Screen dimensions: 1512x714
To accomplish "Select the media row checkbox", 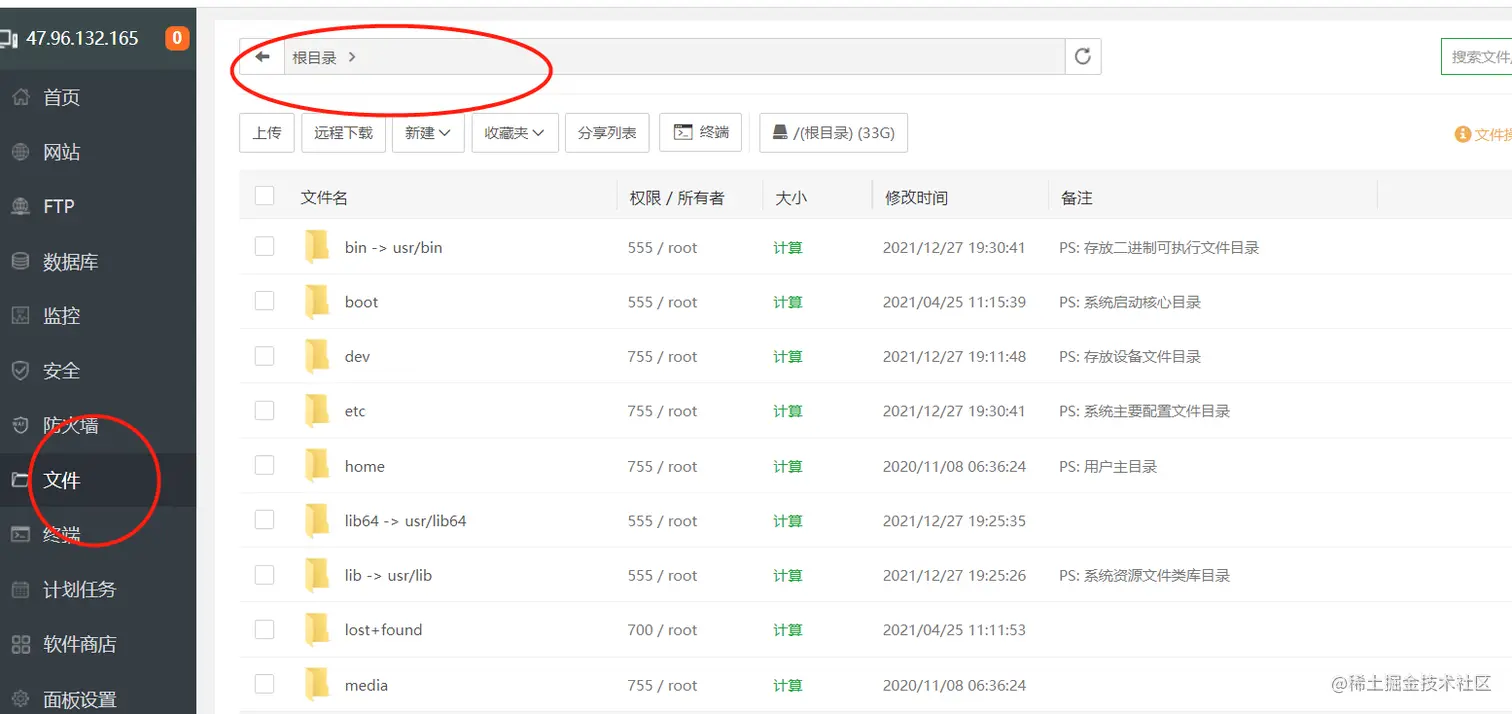I will click(264, 684).
